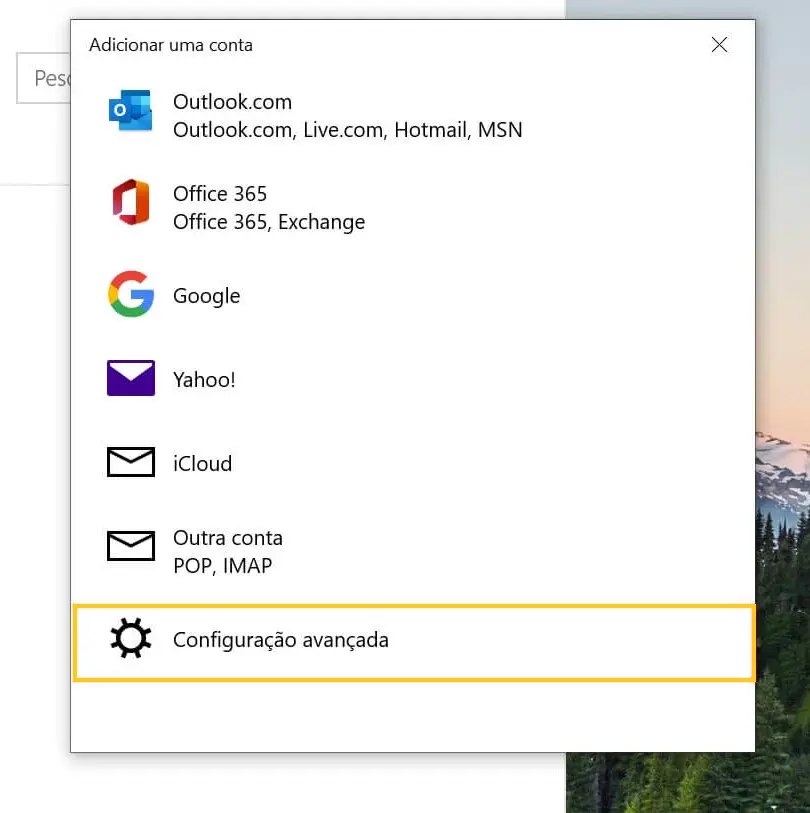Open Configuração avançada option text

click(281, 640)
